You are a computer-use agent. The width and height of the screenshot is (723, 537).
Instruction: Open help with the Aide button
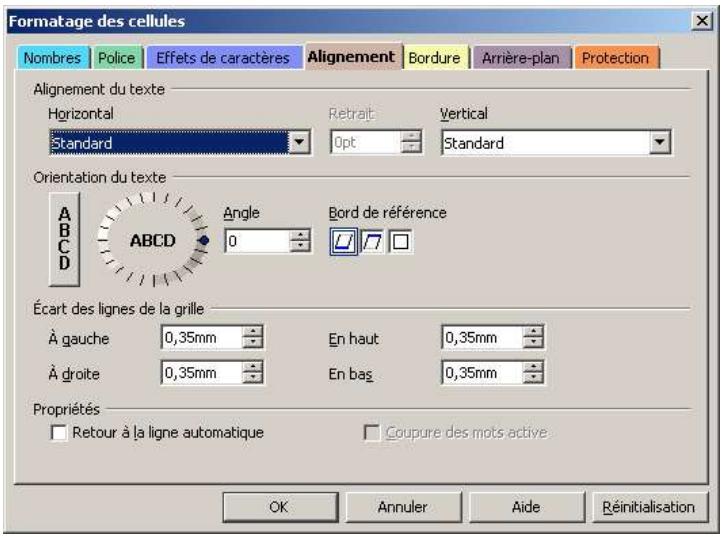tap(527, 507)
